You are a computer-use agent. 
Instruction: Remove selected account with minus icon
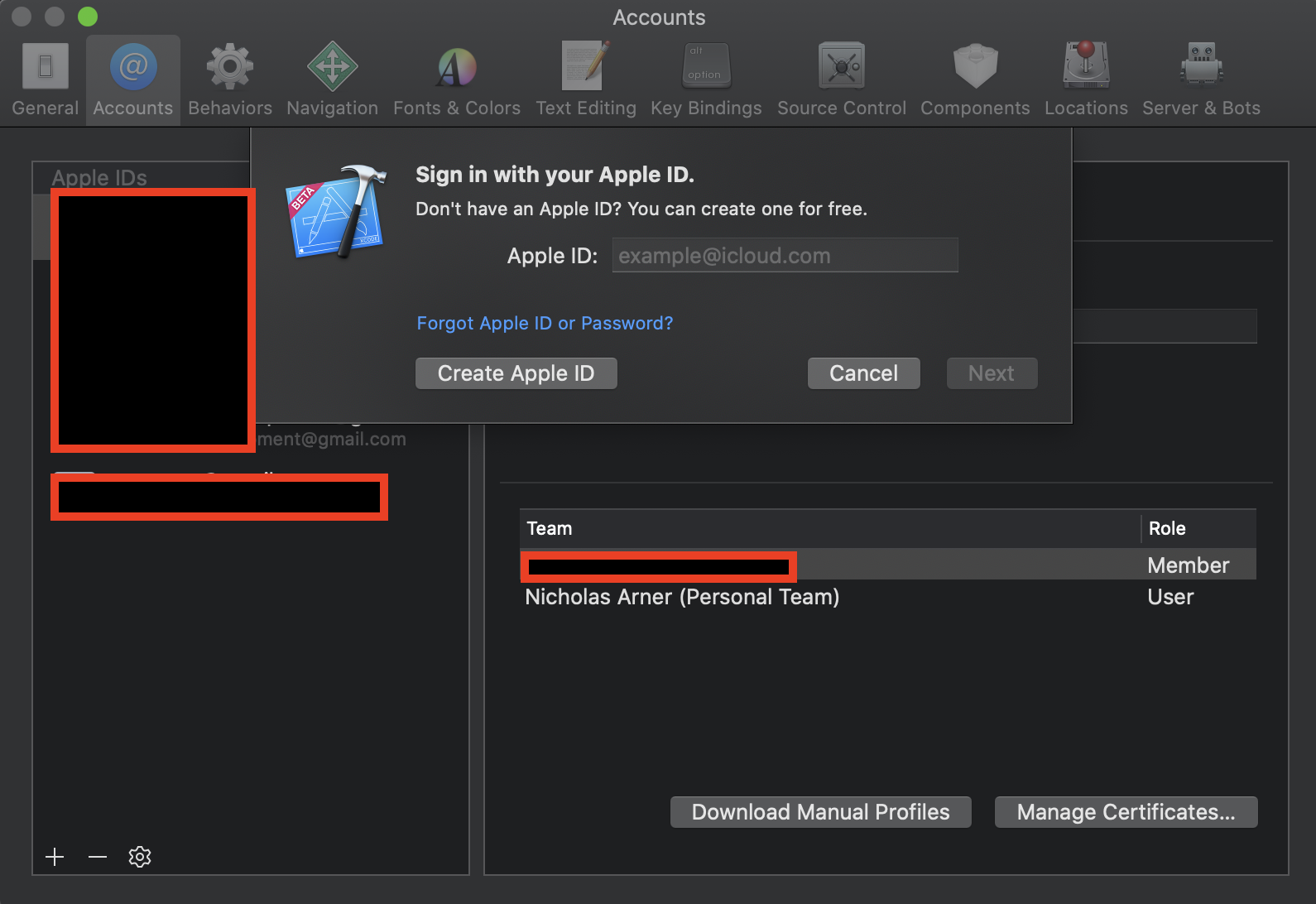point(98,857)
